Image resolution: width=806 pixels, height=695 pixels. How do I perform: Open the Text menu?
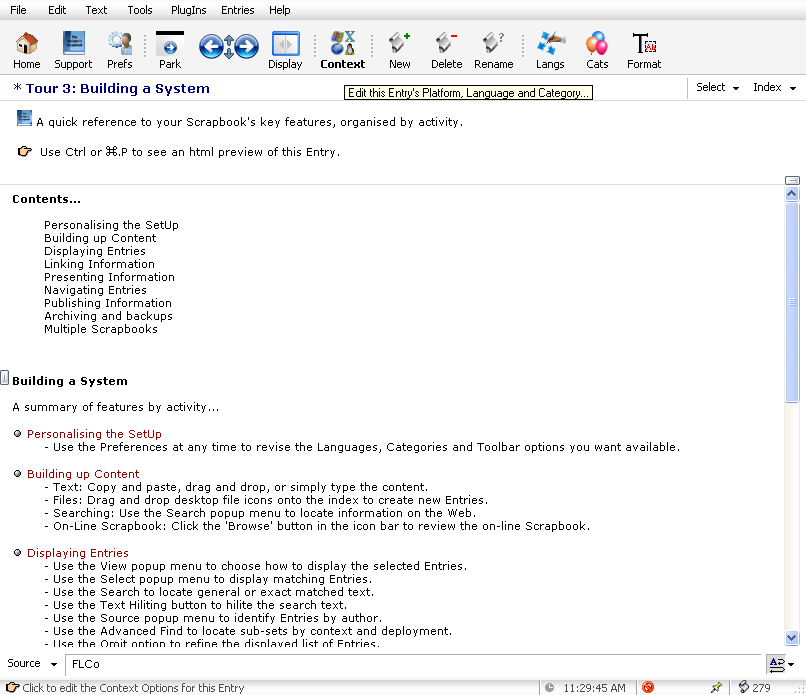96,10
